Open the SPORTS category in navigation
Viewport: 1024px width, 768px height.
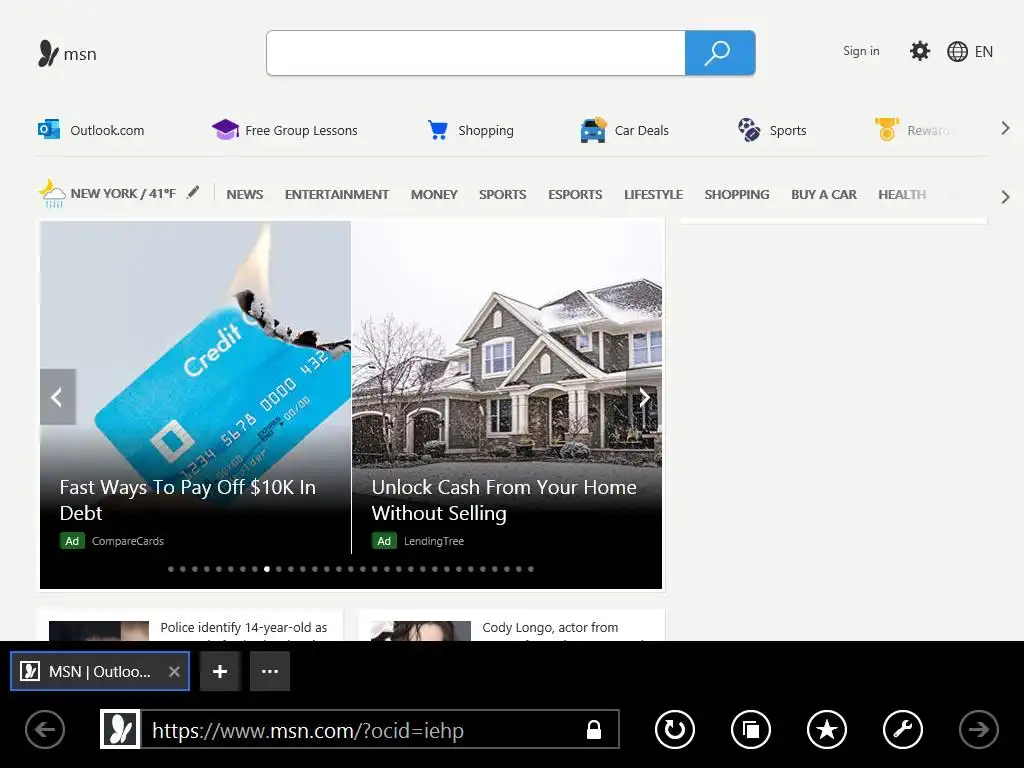point(503,195)
